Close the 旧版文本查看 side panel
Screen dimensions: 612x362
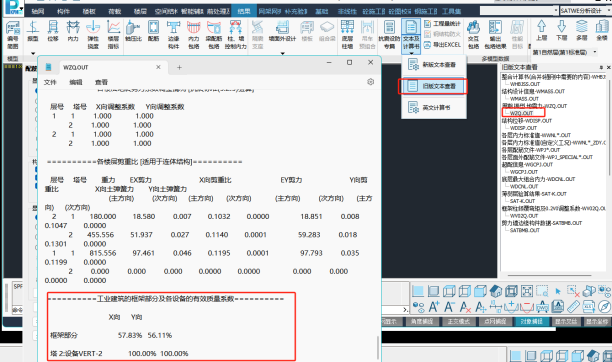coord(608,67)
